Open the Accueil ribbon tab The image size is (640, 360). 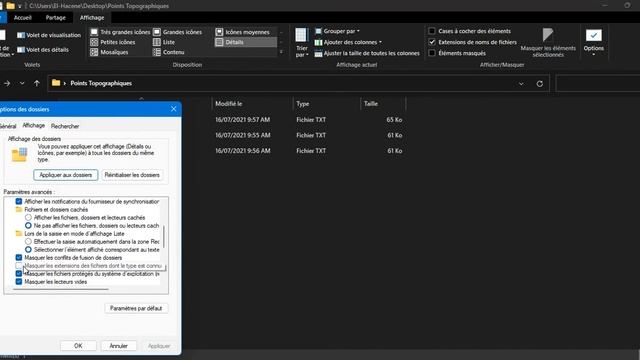[x=22, y=18]
